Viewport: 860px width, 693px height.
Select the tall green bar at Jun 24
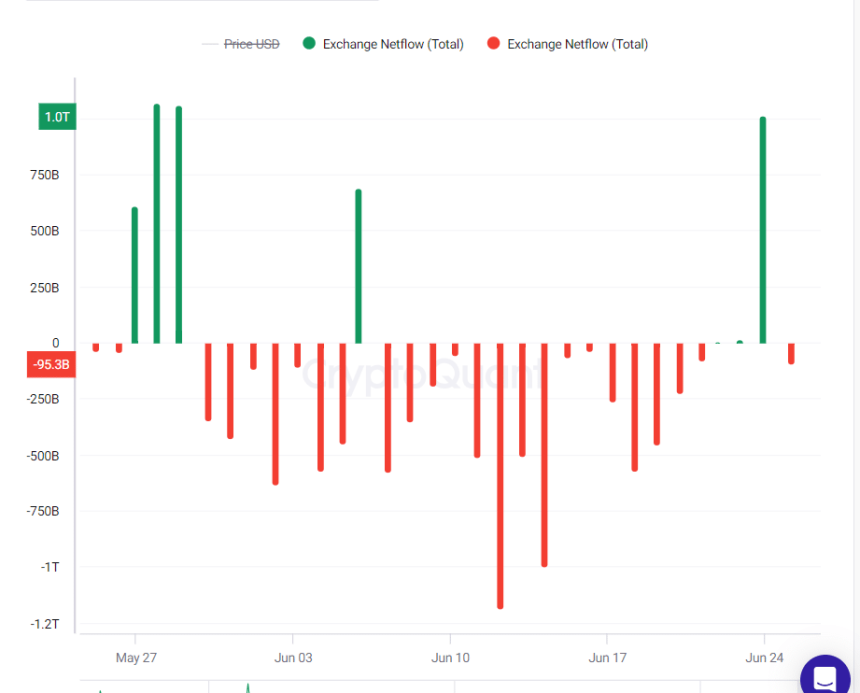pyautogui.click(x=763, y=230)
